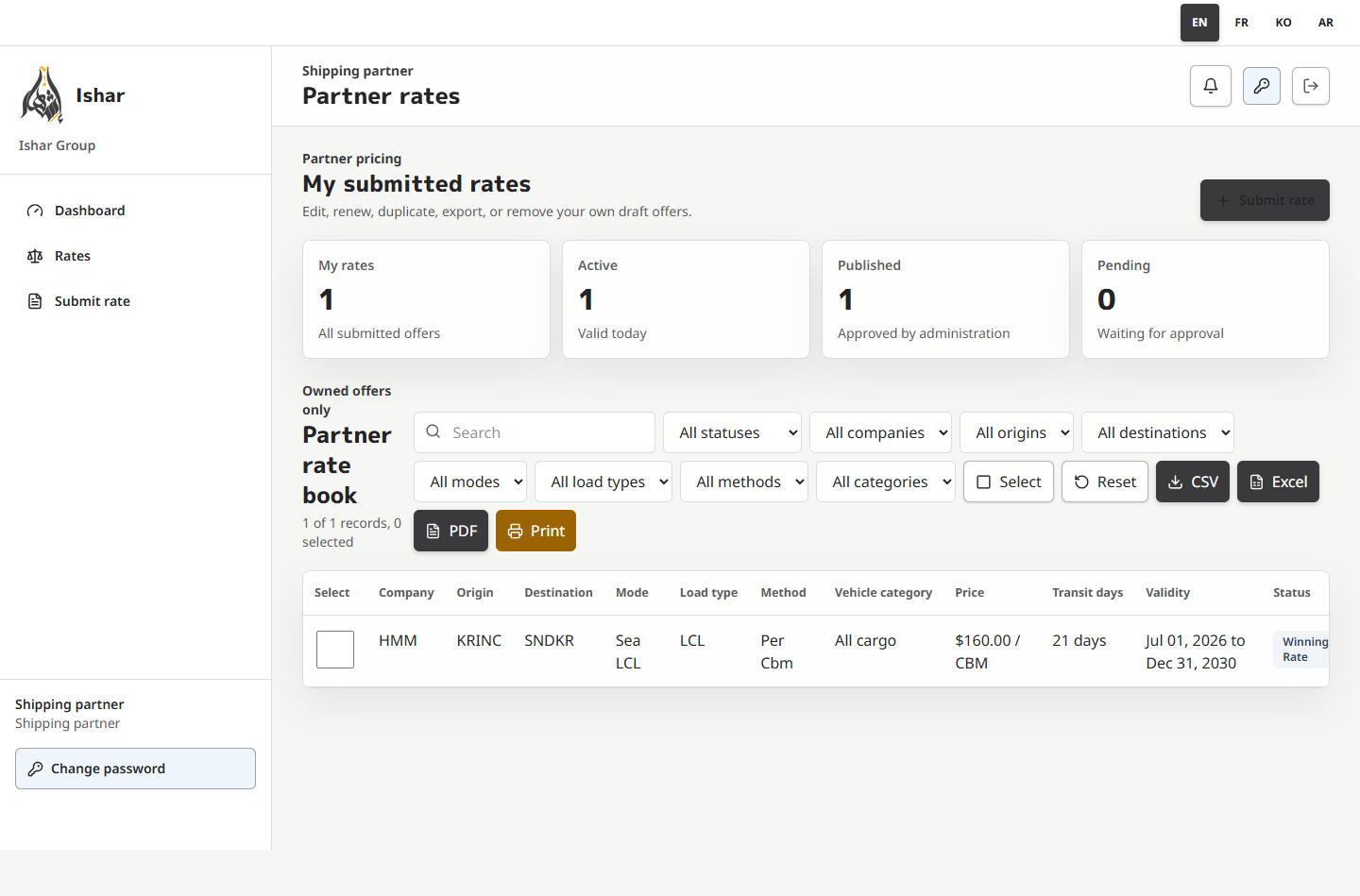This screenshot has width=1360, height=896.
Task: Click the logout arrow icon
Action: point(1311,86)
